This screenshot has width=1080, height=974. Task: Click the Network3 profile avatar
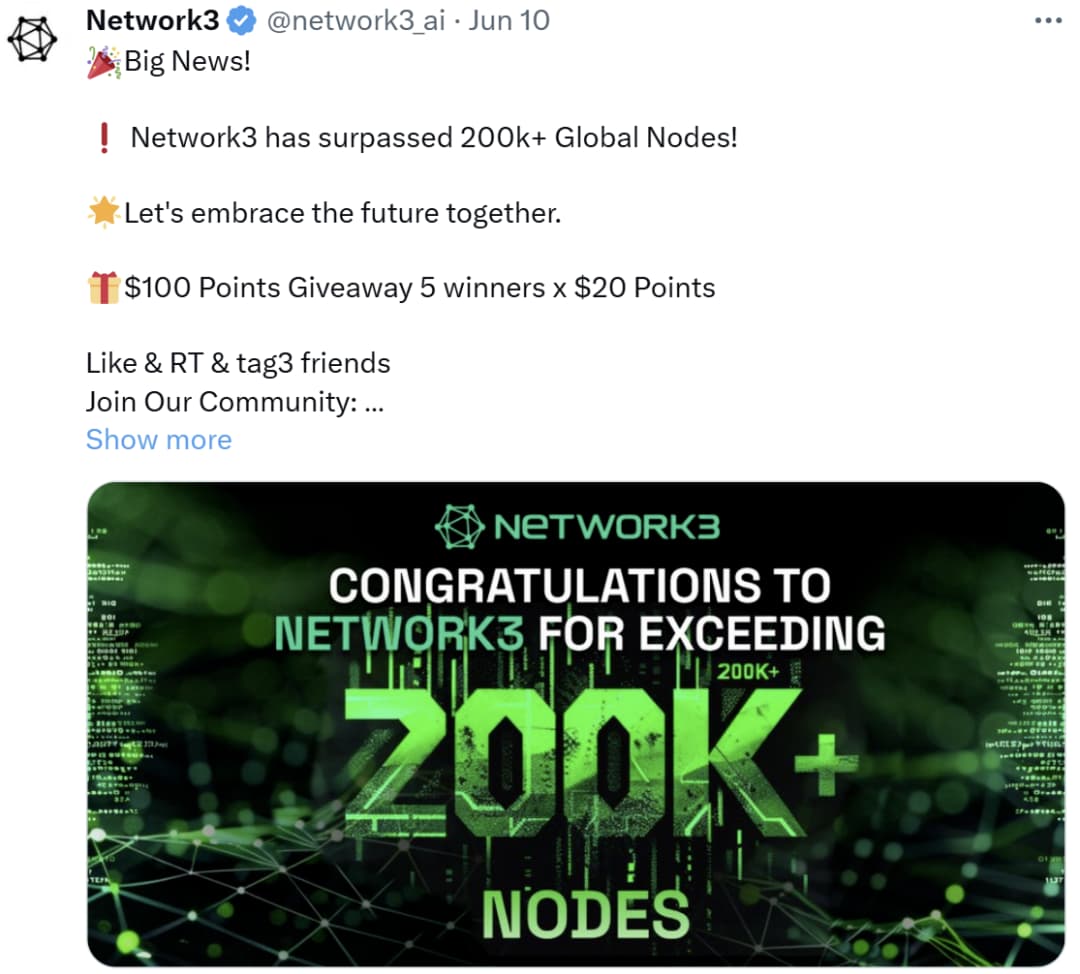(35, 40)
